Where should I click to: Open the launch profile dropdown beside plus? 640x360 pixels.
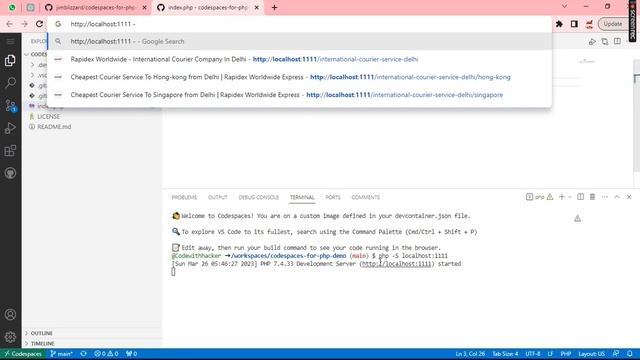coord(569,197)
